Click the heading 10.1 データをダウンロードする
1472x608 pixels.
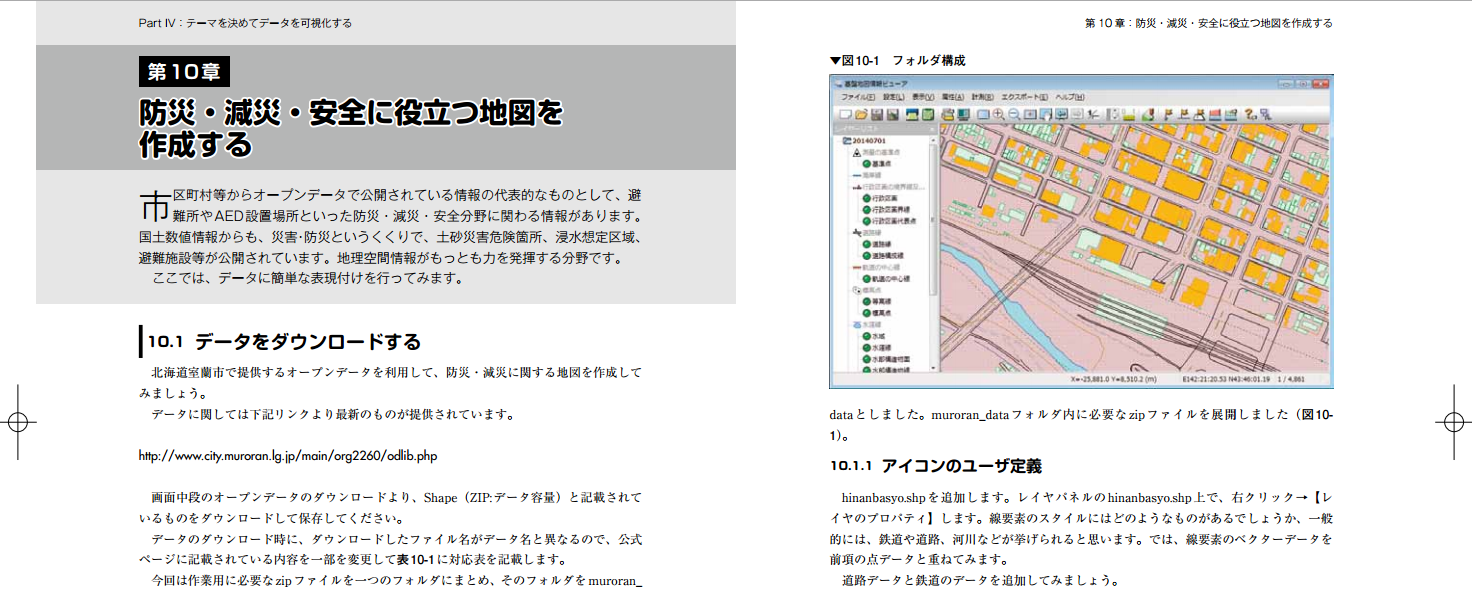283,342
